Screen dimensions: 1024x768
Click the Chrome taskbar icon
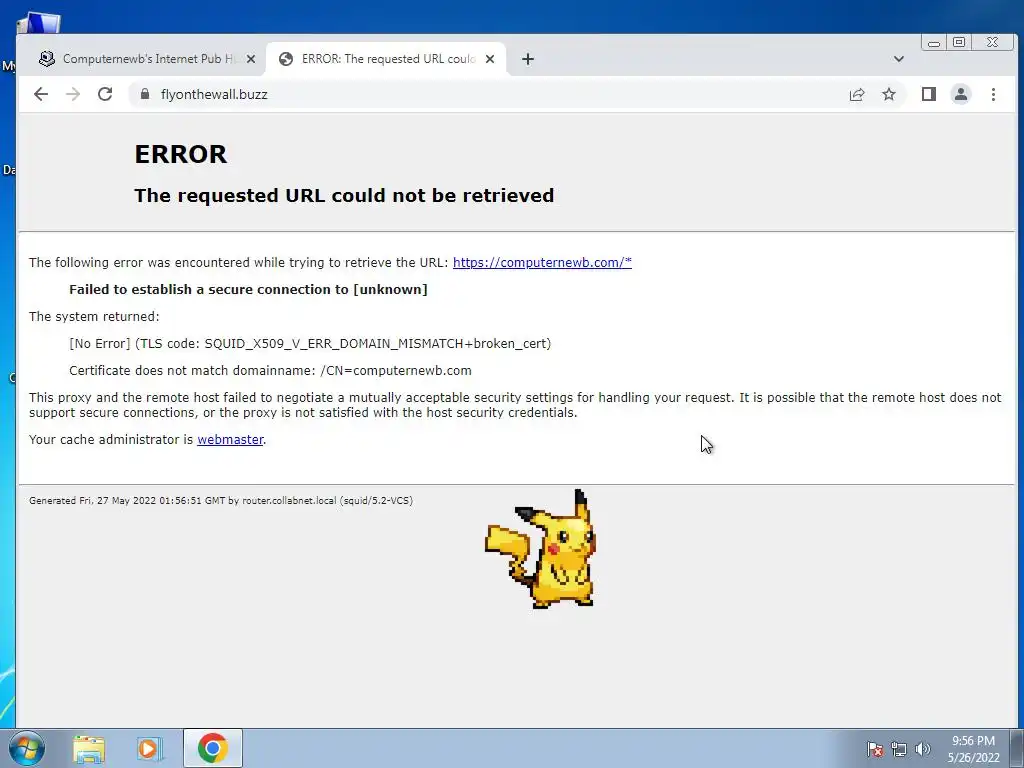tap(212, 748)
